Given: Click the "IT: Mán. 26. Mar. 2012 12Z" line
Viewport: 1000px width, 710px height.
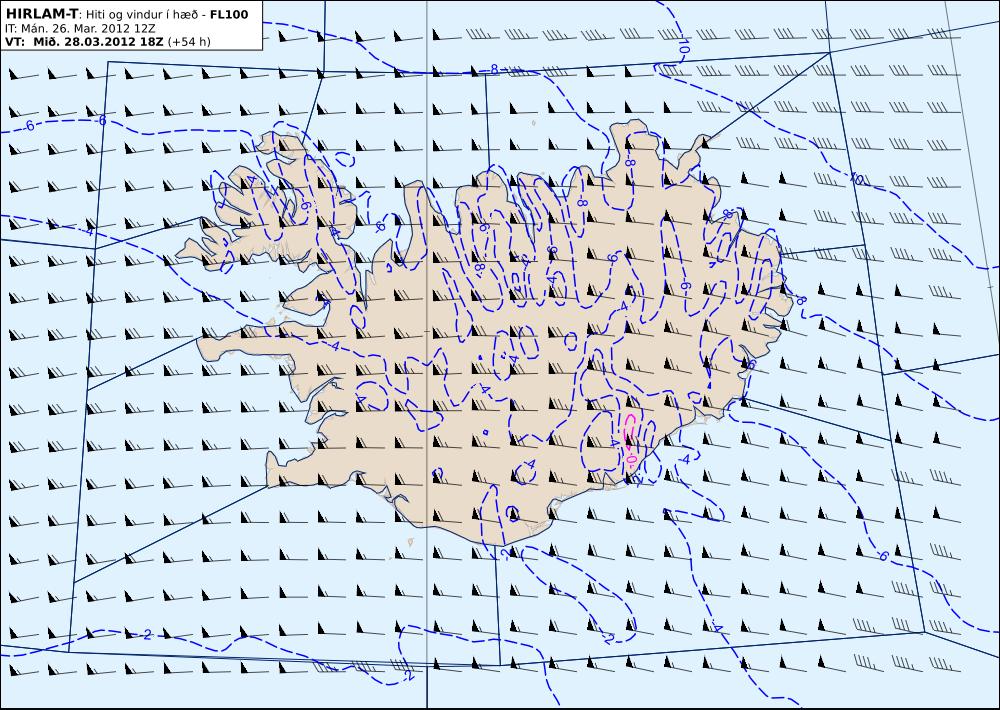Looking at the screenshot, I should (x=80, y=29).
